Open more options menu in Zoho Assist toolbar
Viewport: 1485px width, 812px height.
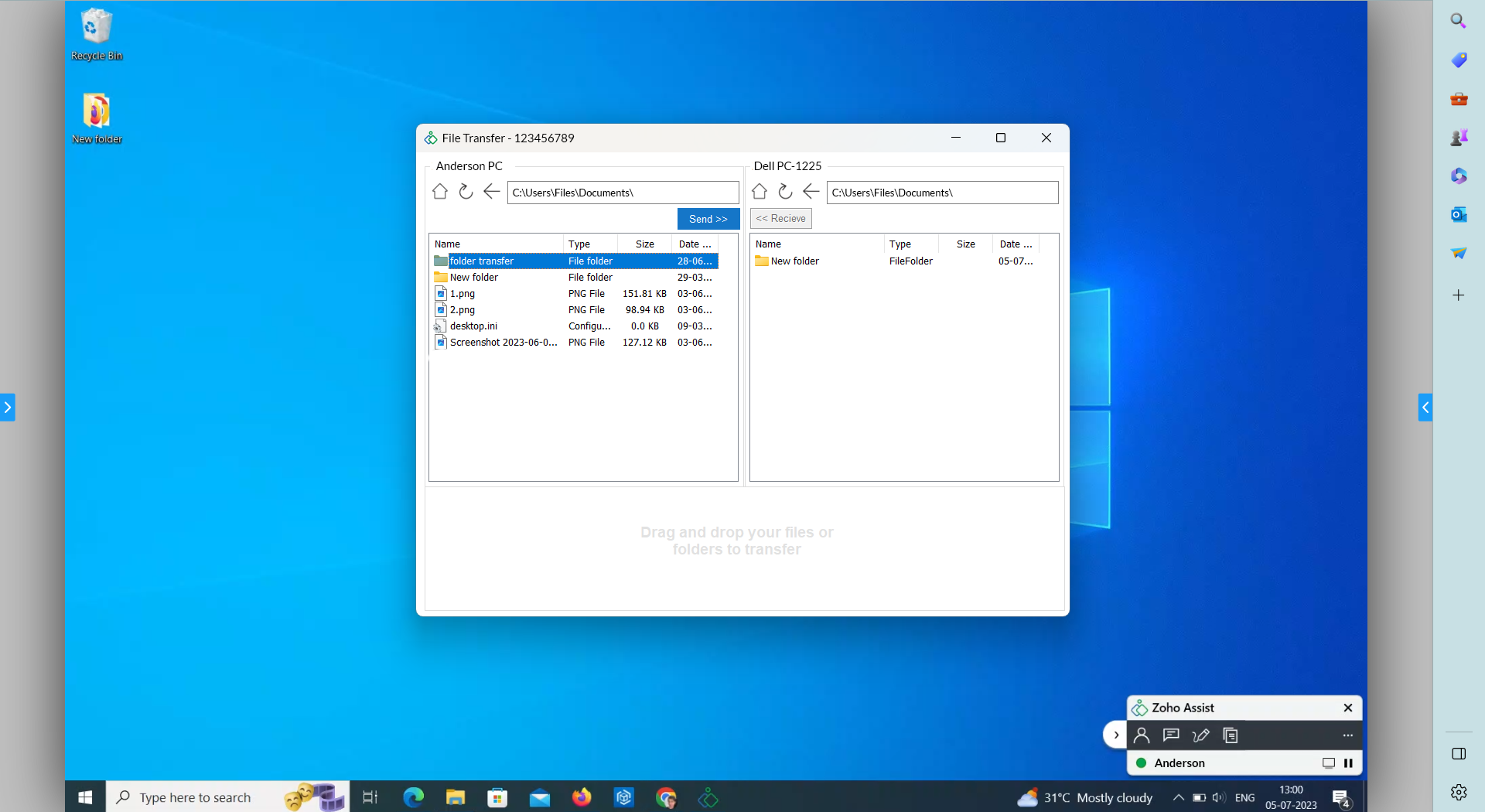pos(1348,735)
